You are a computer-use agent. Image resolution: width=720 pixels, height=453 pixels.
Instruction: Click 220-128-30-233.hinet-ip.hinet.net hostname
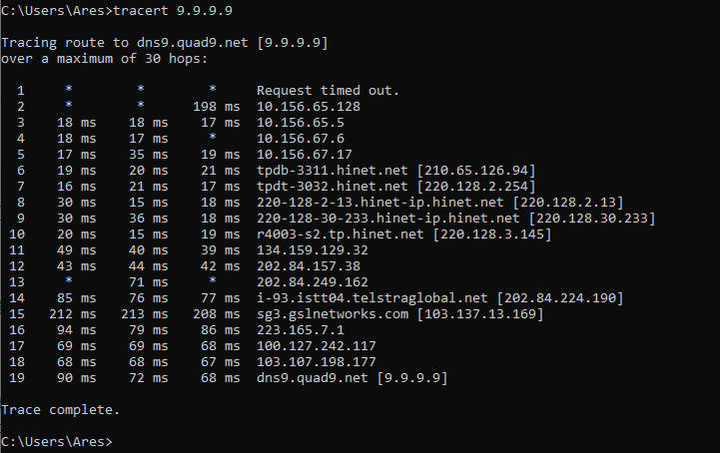388,218
